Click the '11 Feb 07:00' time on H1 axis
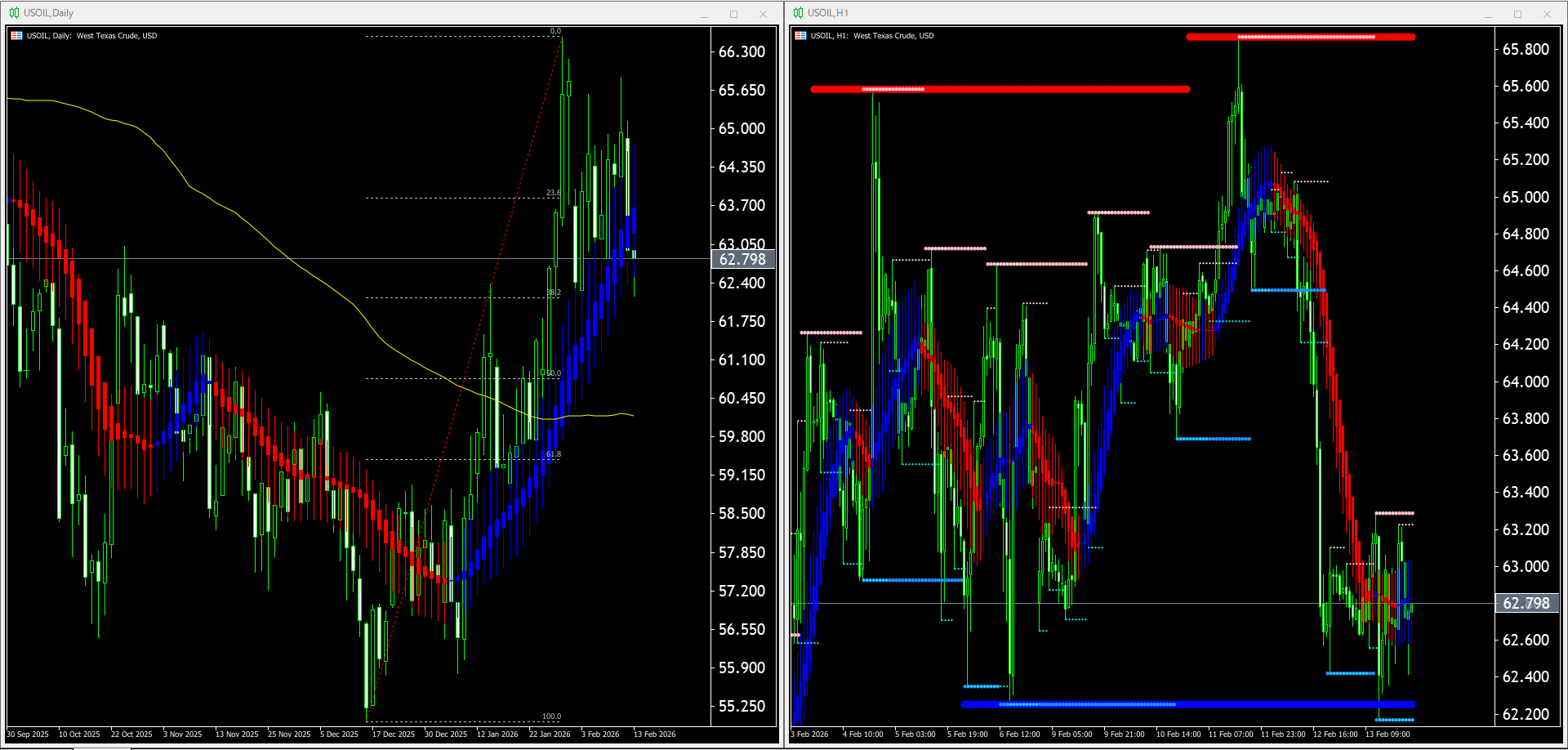The height and width of the screenshot is (750, 1568). 1231,734
